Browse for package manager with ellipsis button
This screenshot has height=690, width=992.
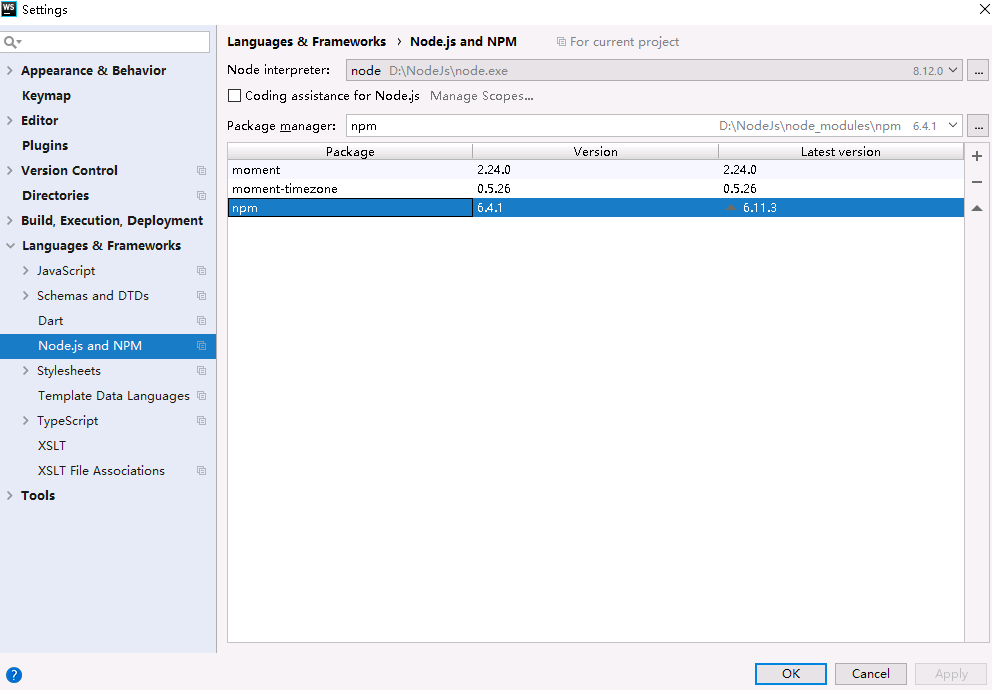coord(978,125)
